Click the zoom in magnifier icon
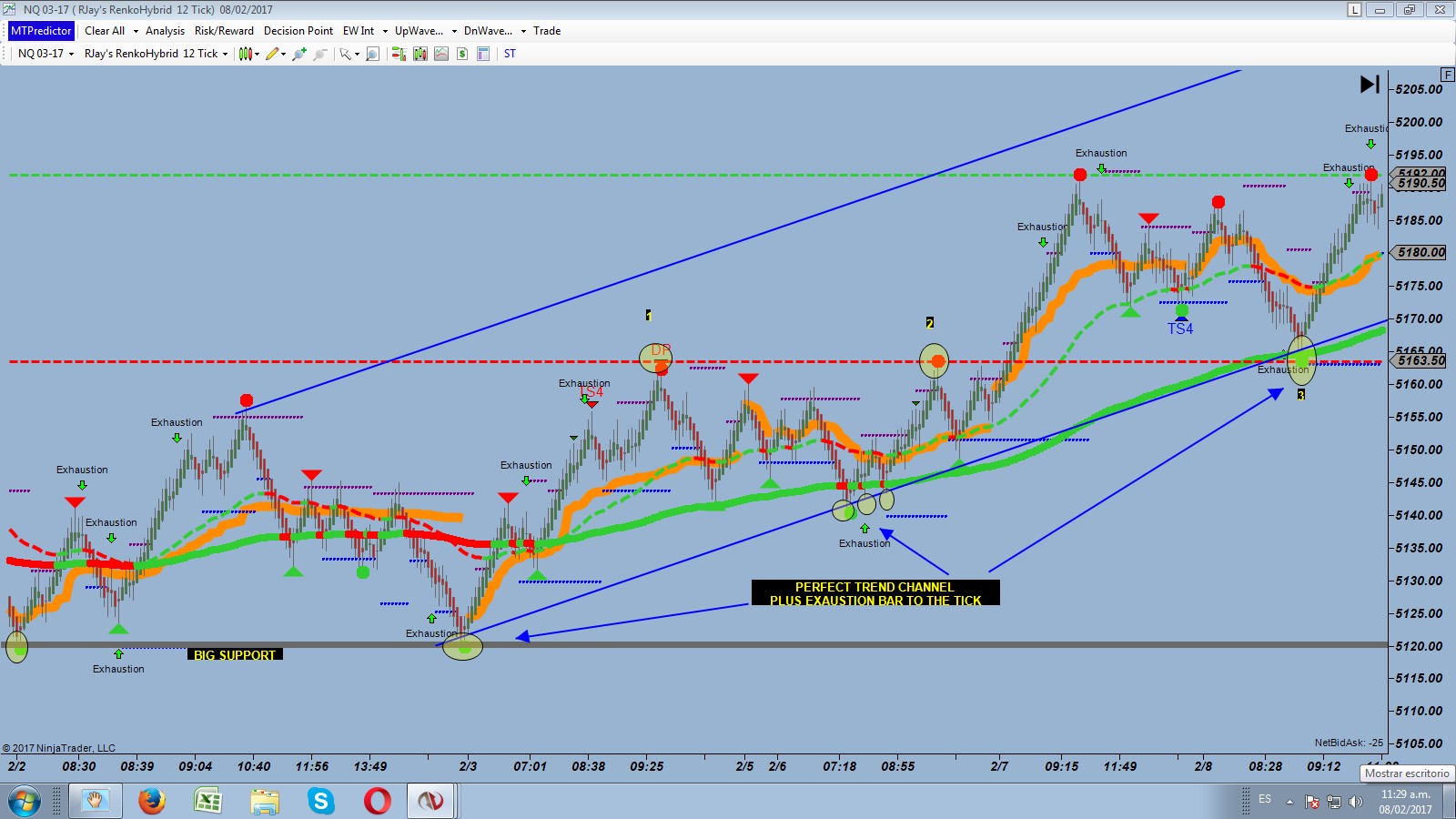 click(x=298, y=54)
